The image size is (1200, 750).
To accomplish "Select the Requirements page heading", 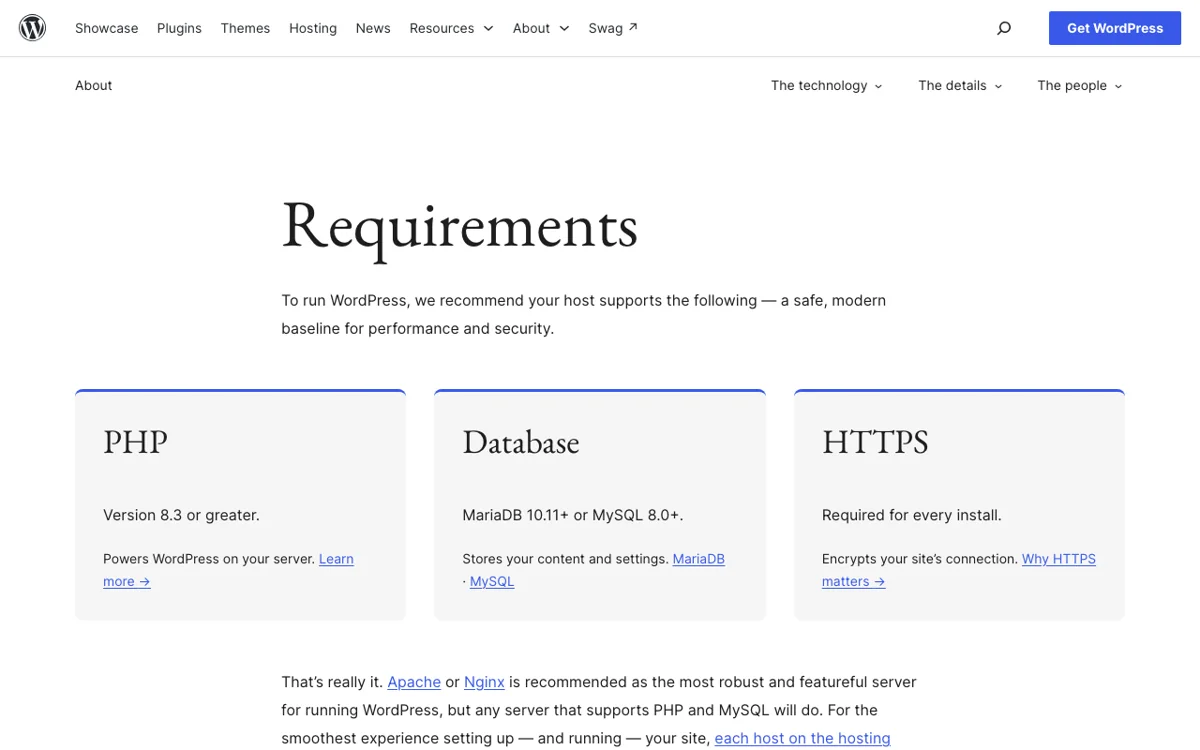I will click(x=460, y=226).
